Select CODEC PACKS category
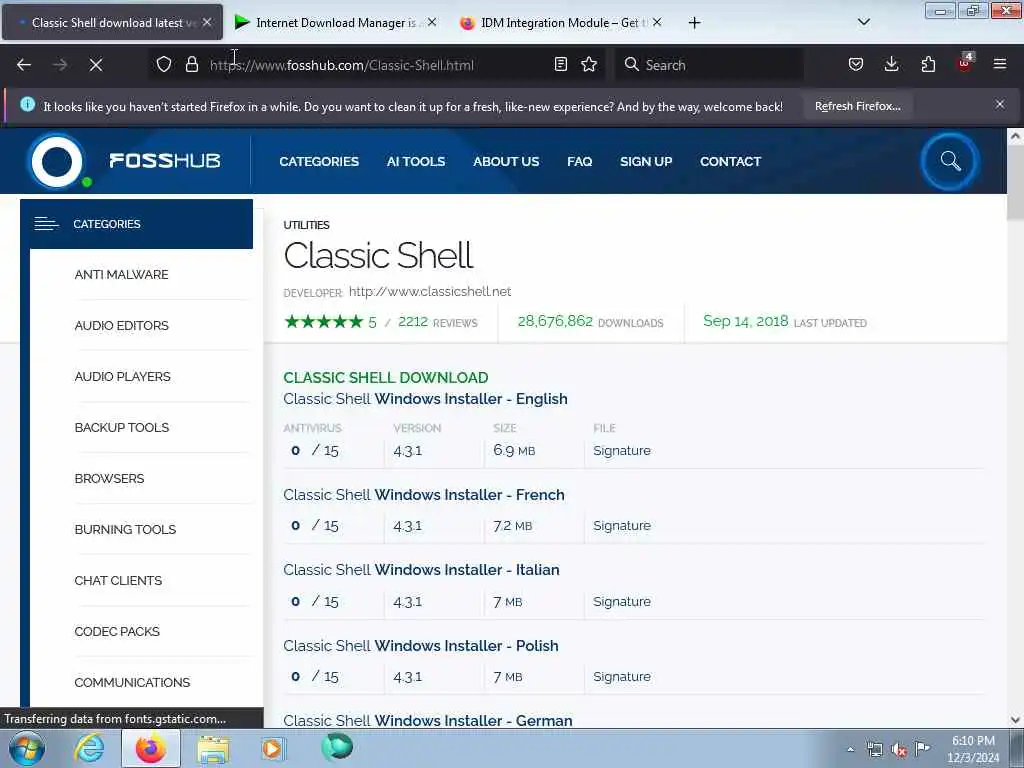The image size is (1024, 768). (117, 632)
